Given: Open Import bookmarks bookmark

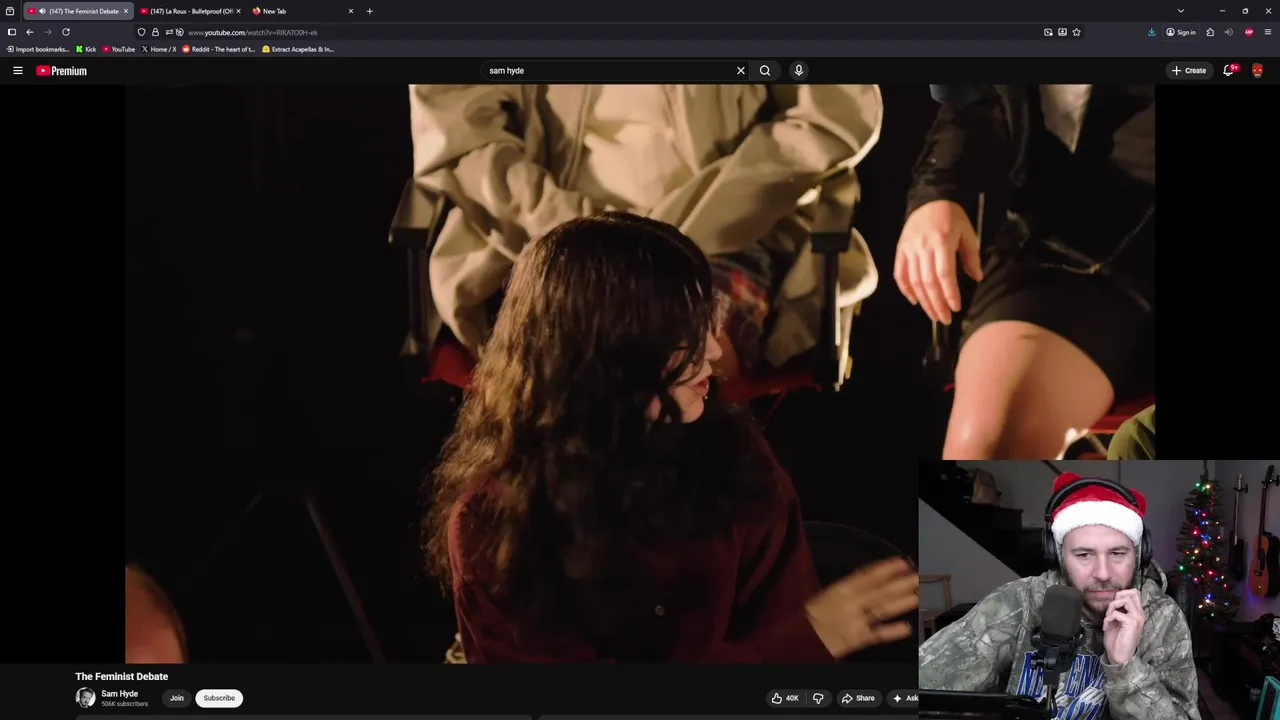Looking at the screenshot, I should pos(38,49).
